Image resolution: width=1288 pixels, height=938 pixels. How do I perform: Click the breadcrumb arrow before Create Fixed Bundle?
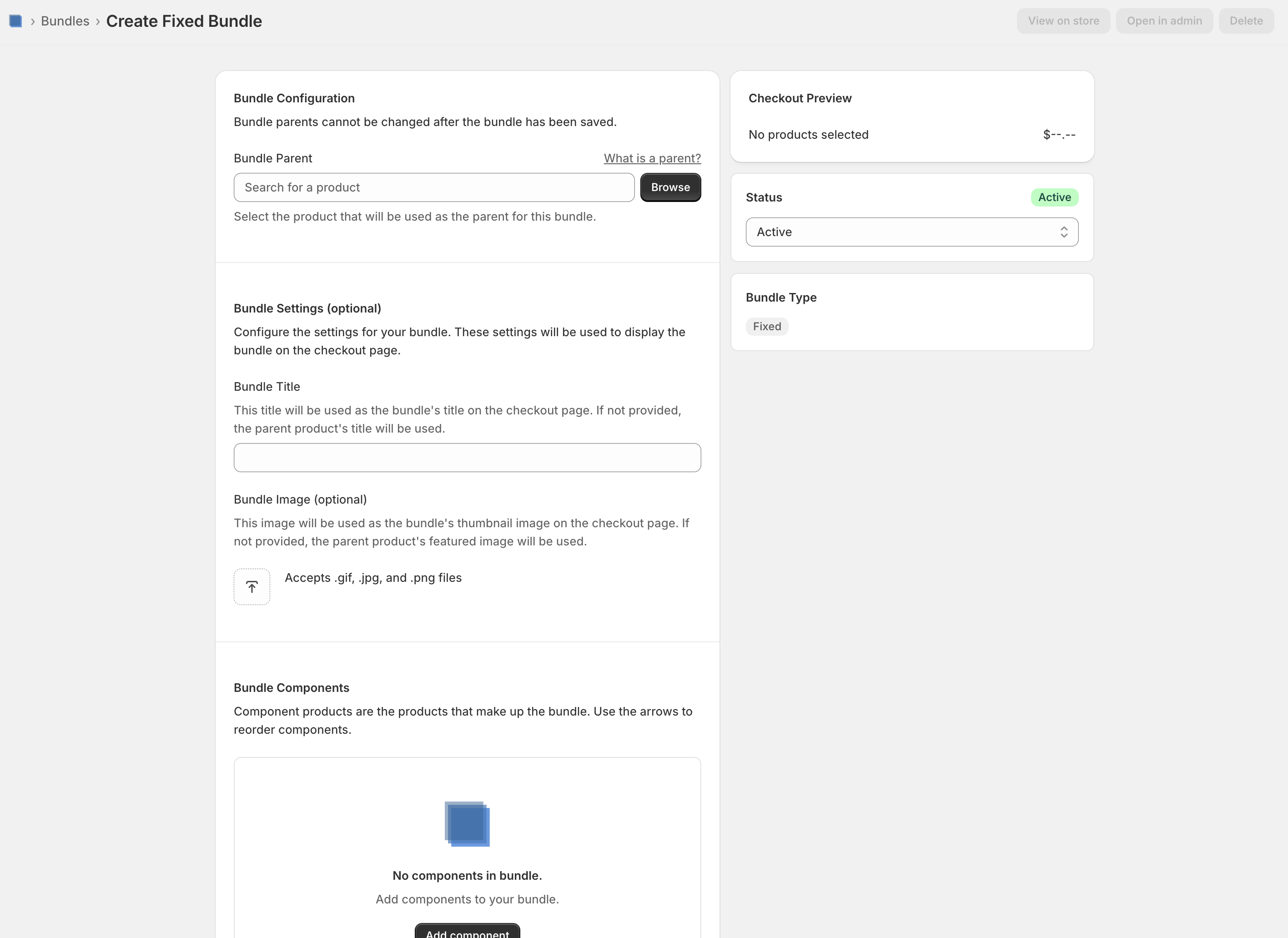pos(98,21)
